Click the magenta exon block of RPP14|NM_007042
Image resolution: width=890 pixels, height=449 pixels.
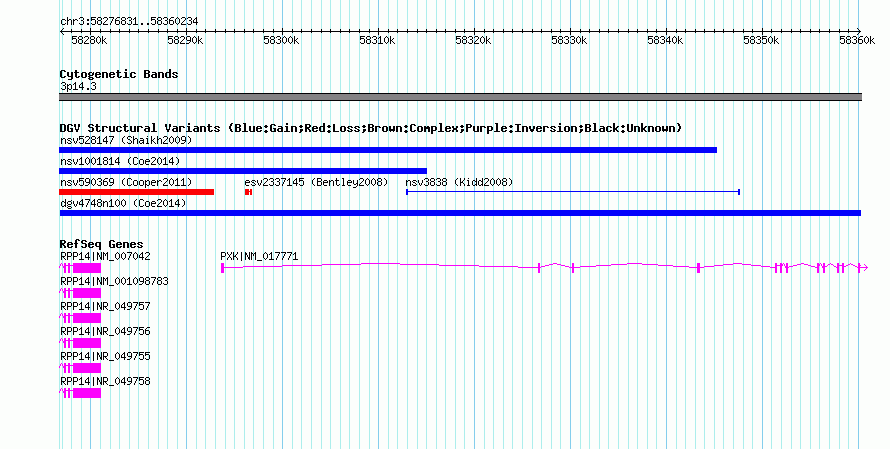coord(87,268)
